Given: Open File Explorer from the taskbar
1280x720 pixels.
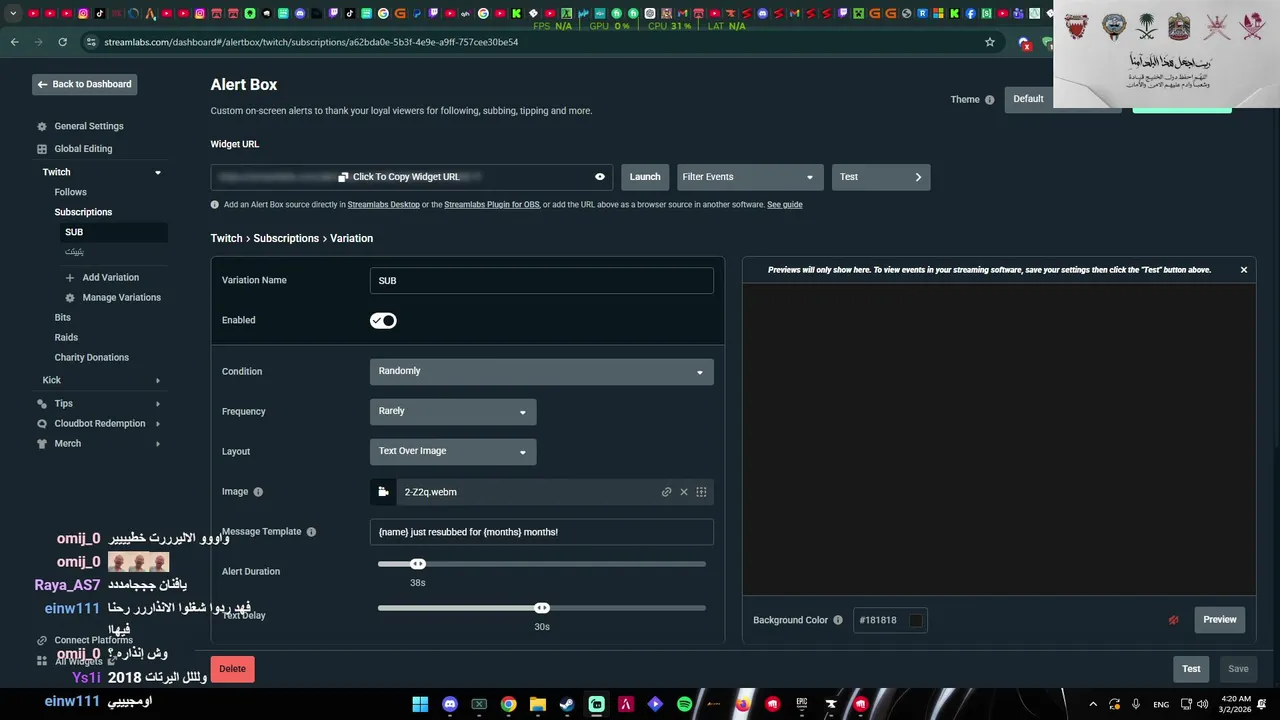Looking at the screenshot, I should coord(537,704).
